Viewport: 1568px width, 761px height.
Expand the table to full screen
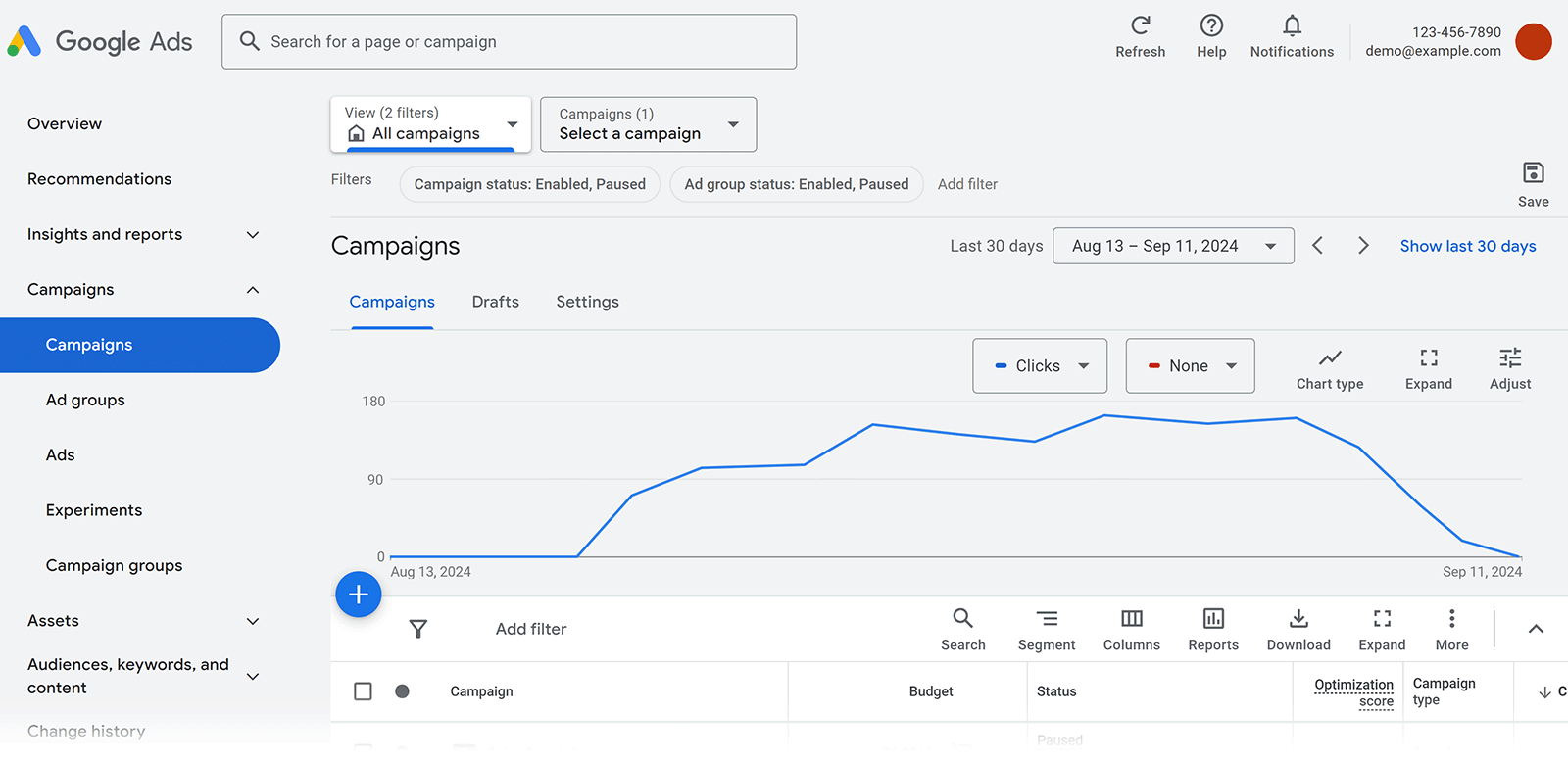[1382, 629]
